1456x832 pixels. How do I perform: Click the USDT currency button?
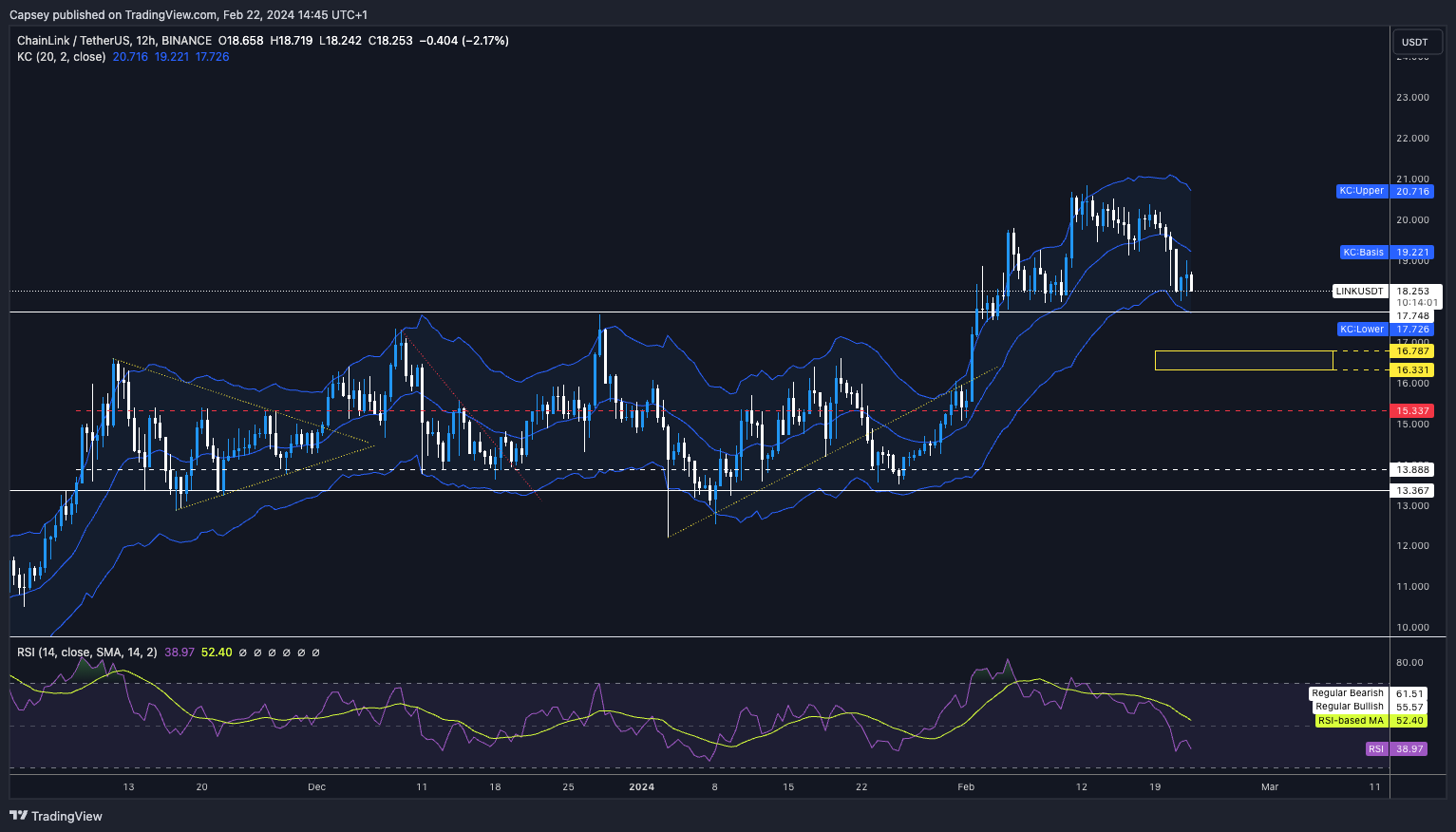tap(1414, 42)
